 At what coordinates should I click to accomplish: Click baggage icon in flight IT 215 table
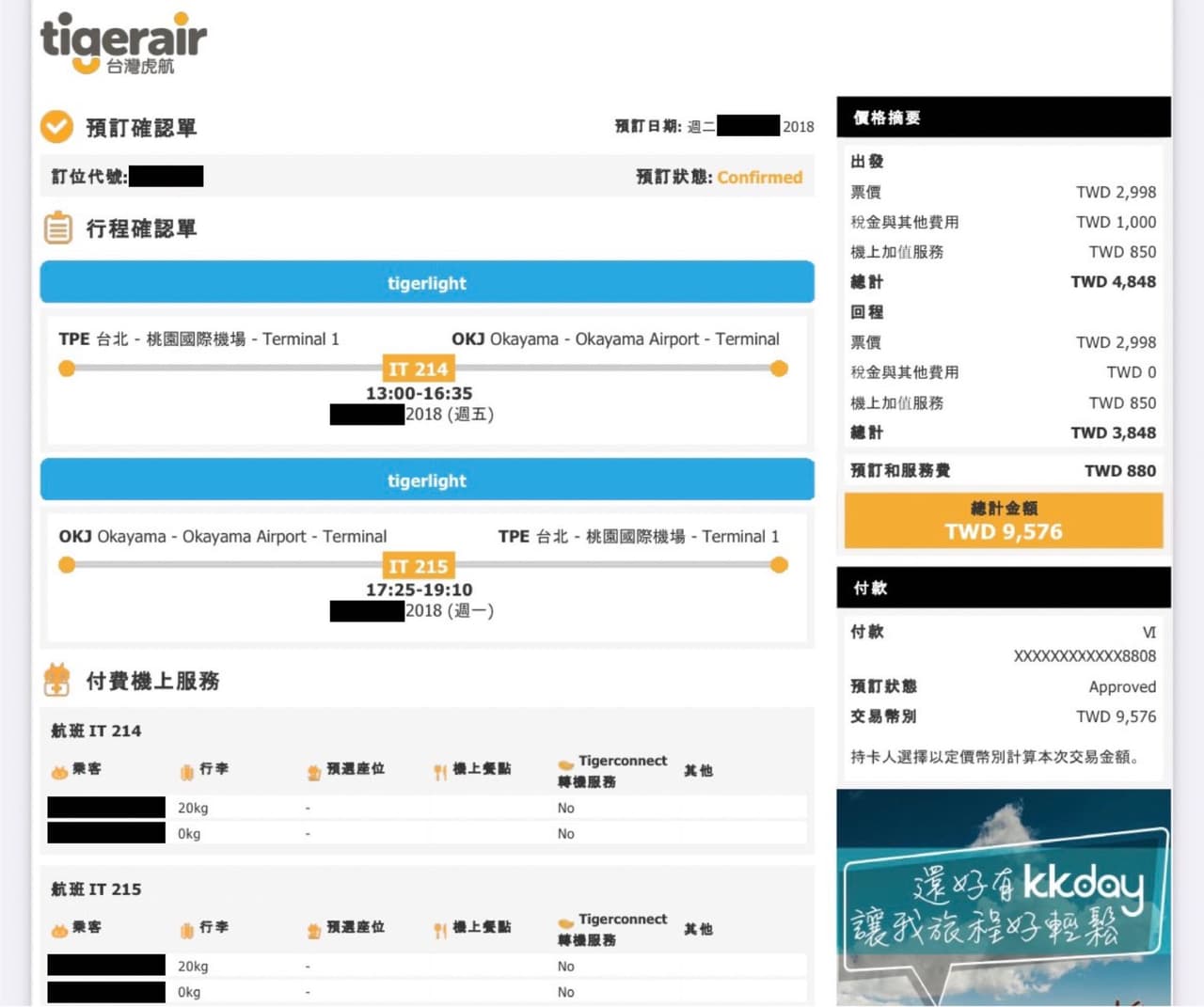(x=187, y=931)
